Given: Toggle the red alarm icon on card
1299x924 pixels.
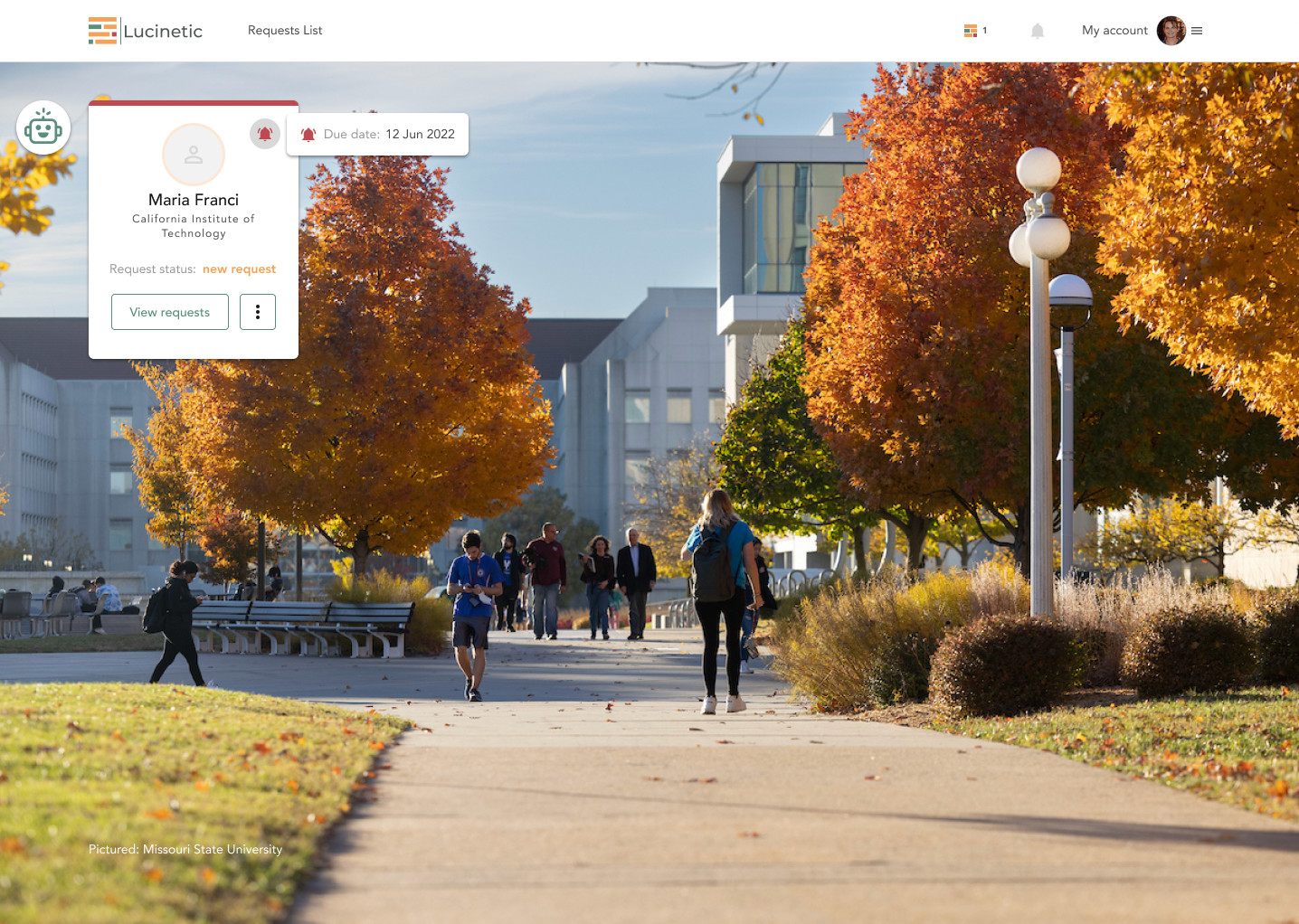Looking at the screenshot, I should click(265, 134).
